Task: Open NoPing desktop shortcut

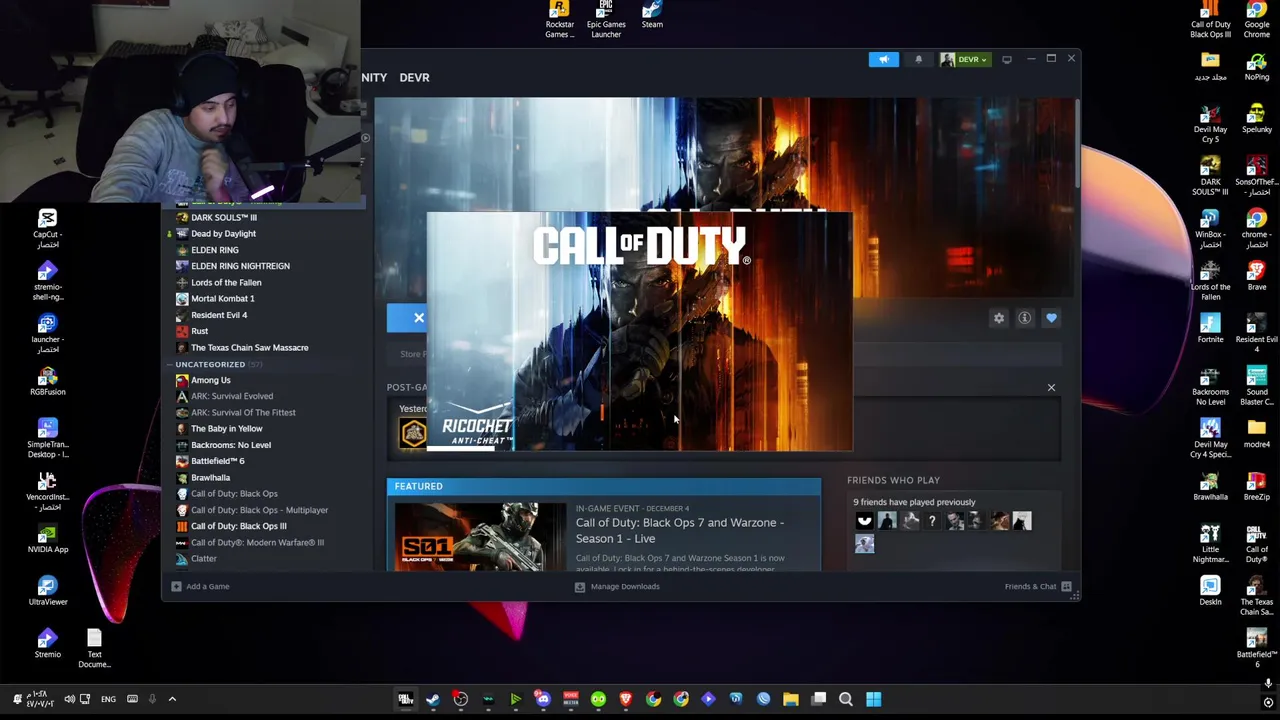Action: [x=1257, y=68]
